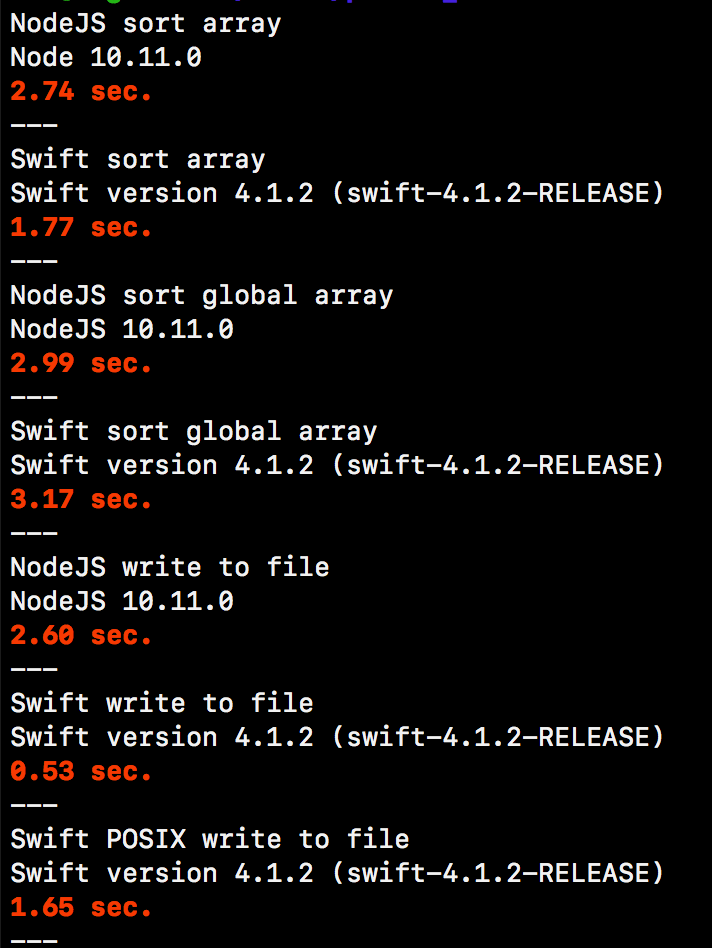Click the red "2.60 sec." result
This screenshot has height=948, width=712.
[81, 636]
